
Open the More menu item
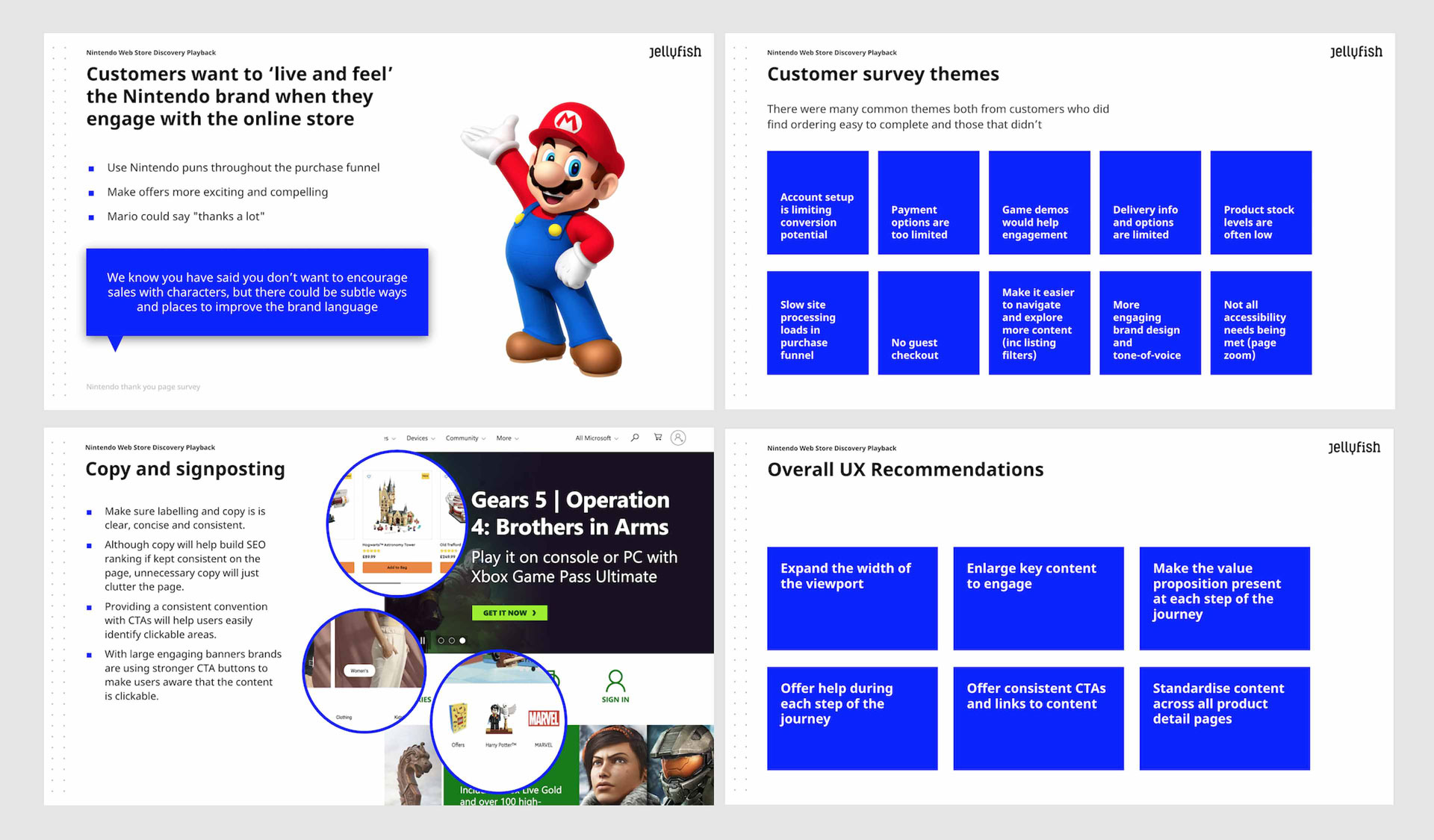click(x=508, y=438)
